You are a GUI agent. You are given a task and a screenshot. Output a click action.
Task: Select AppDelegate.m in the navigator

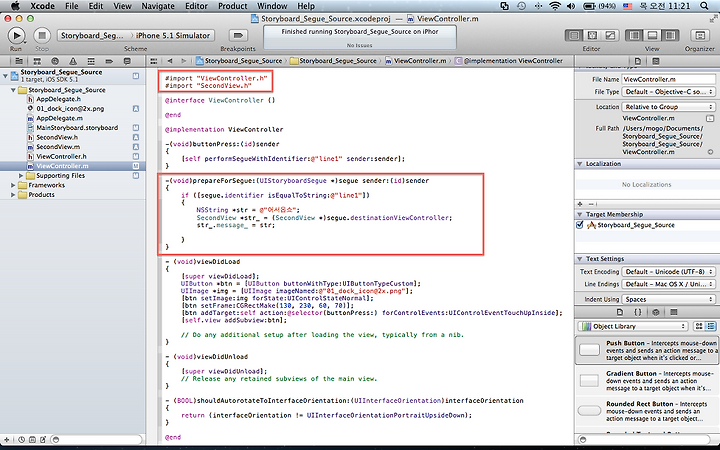(x=59, y=118)
